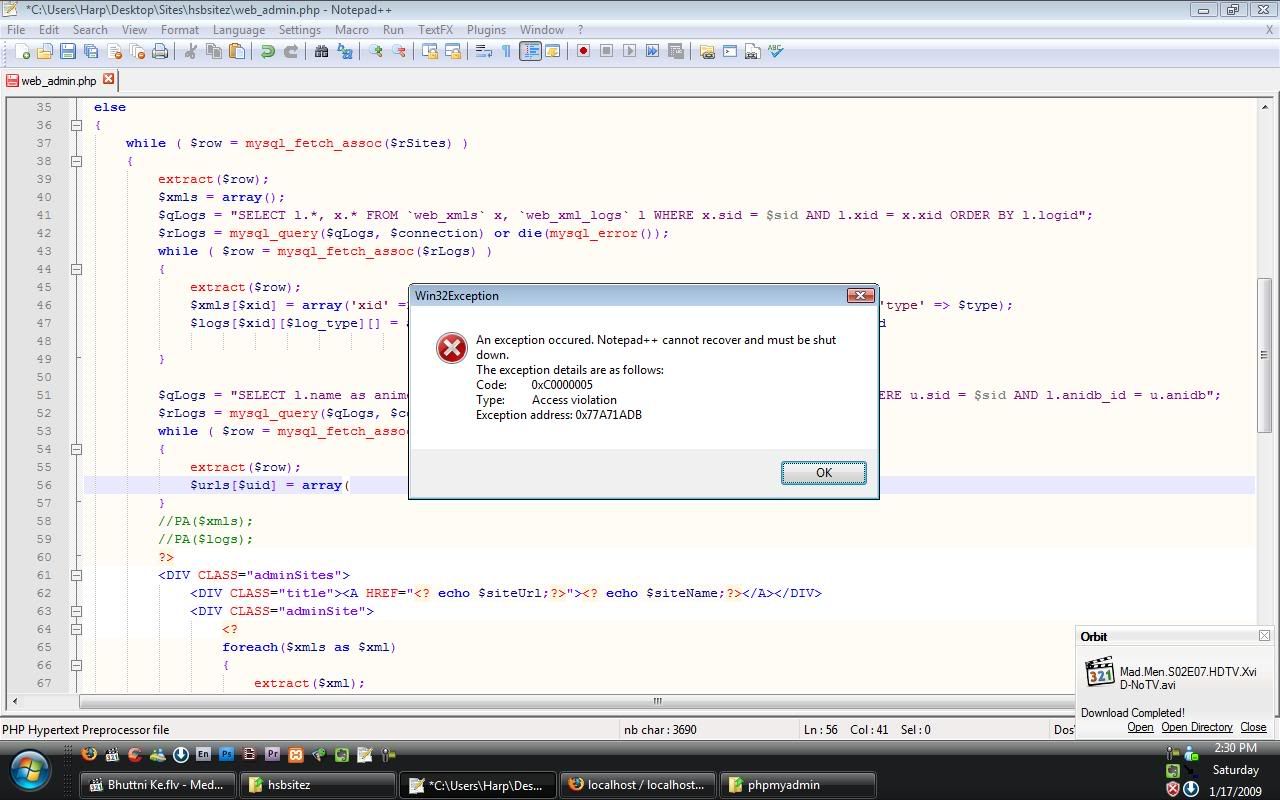Click the Print toolbar icon
Viewport: 1280px width, 800px height.
tap(160, 51)
